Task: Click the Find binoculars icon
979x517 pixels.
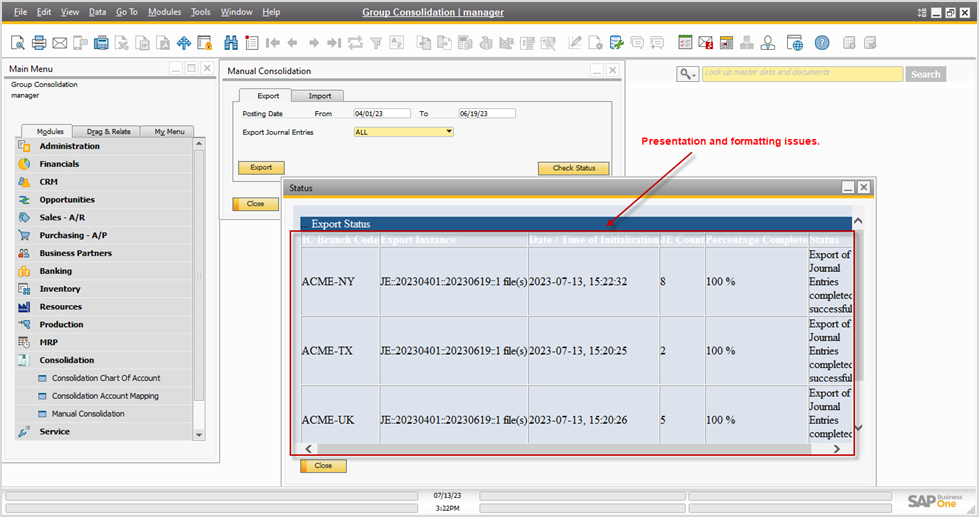Action: click(231, 43)
